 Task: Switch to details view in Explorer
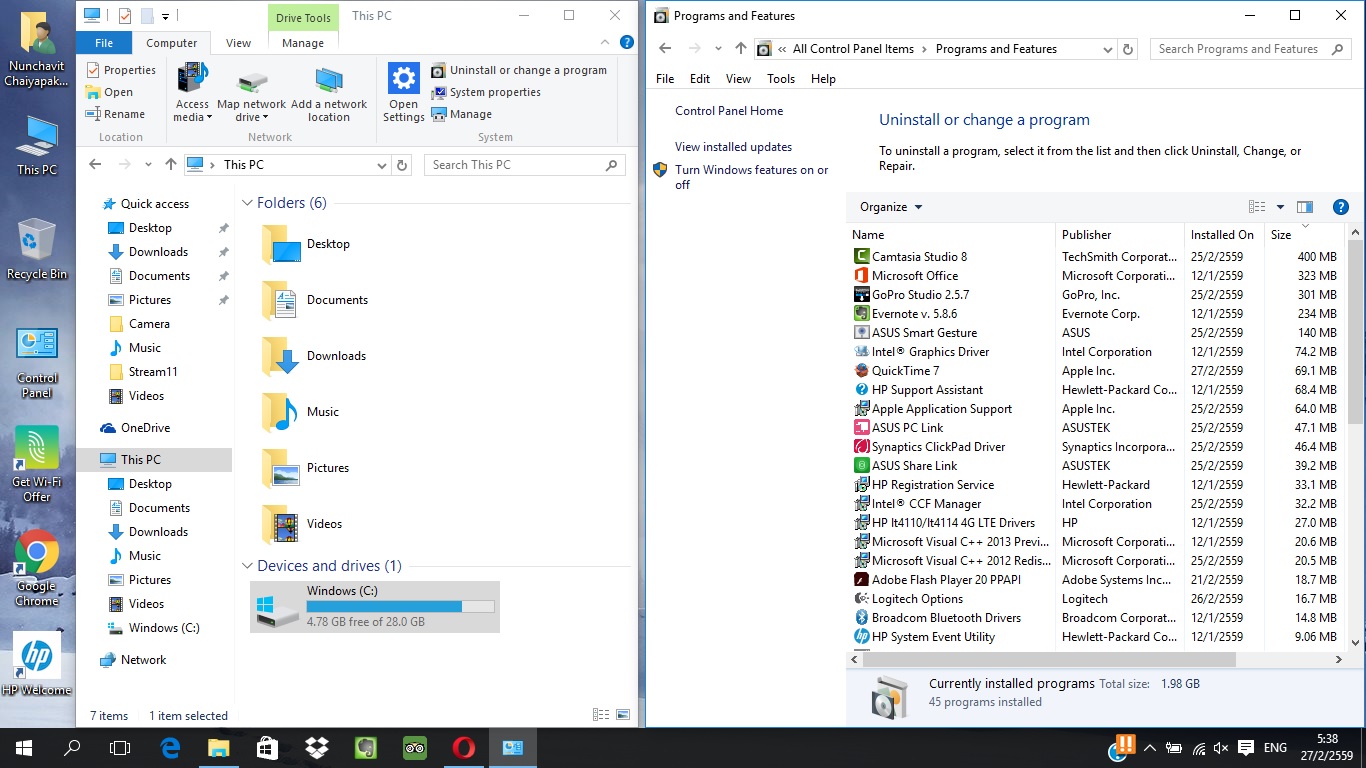pyautogui.click(x=601, y=715)
